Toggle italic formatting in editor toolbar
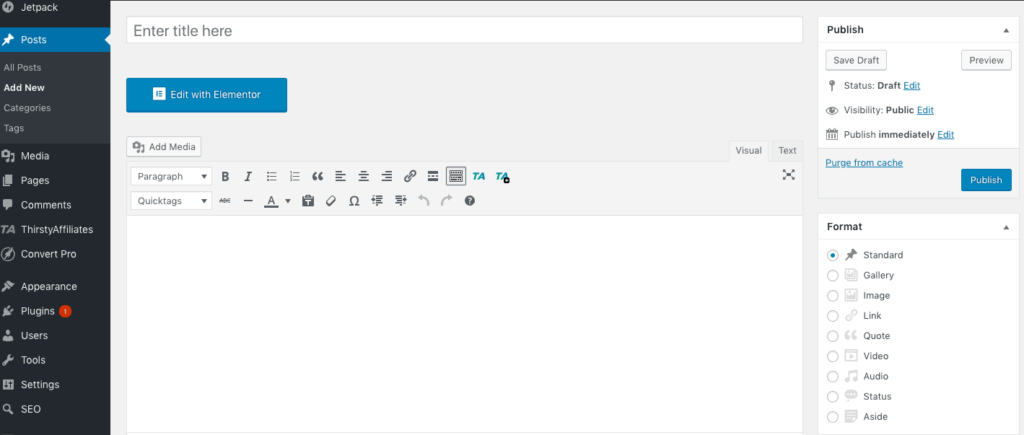This screenshot has width=1024, height=435. (248, 176)
